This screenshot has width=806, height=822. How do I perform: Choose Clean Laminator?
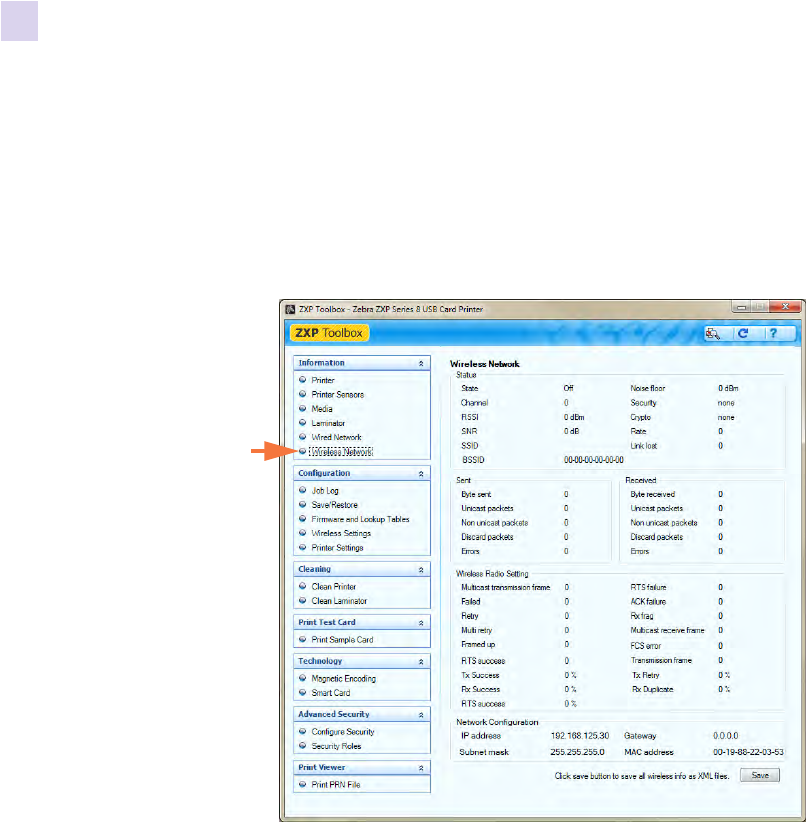pos(339,601)
